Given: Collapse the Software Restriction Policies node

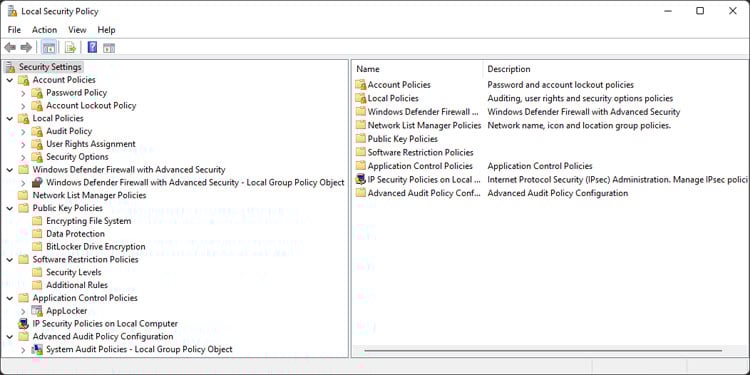Looking at the screenshot, I should (x=10, y=259).
